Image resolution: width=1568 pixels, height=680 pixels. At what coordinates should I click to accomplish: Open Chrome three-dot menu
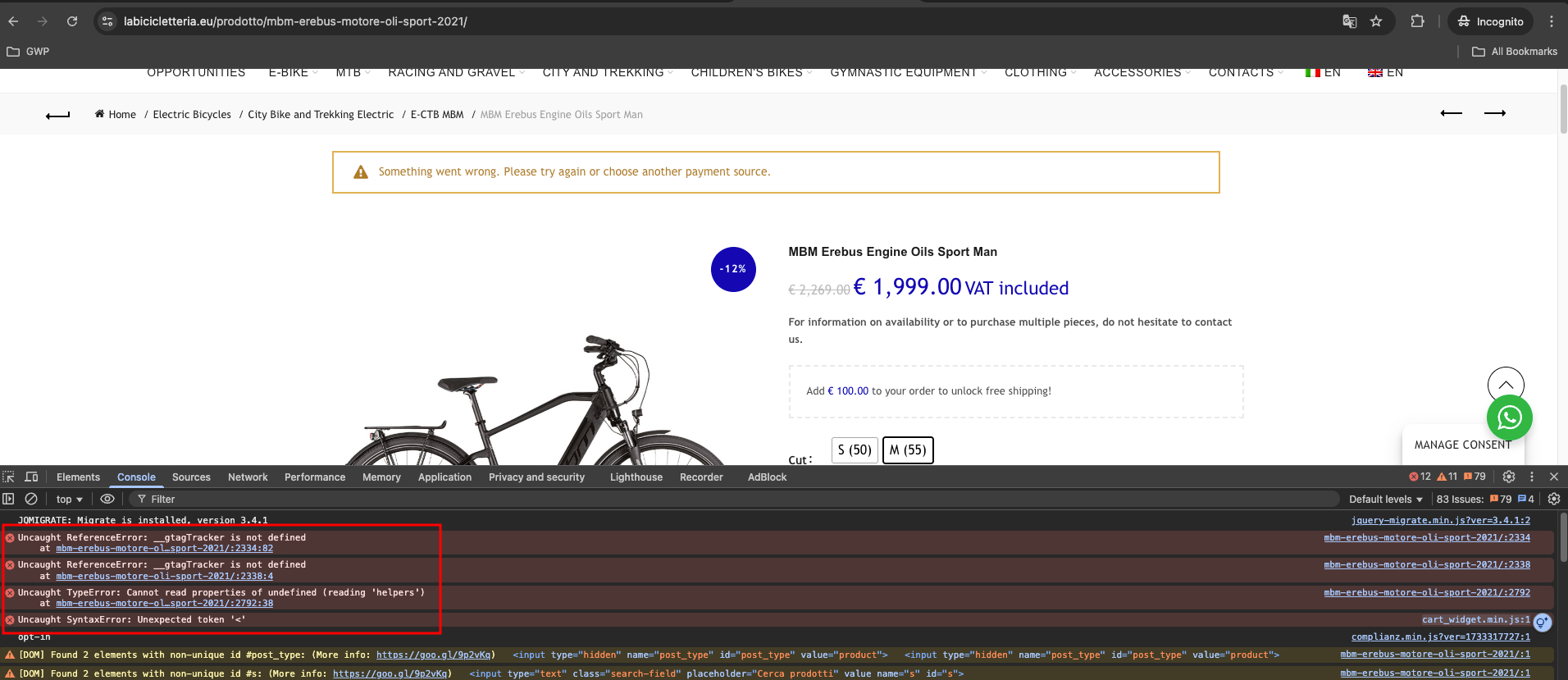pyautogui.click(x=1552, y=21)
